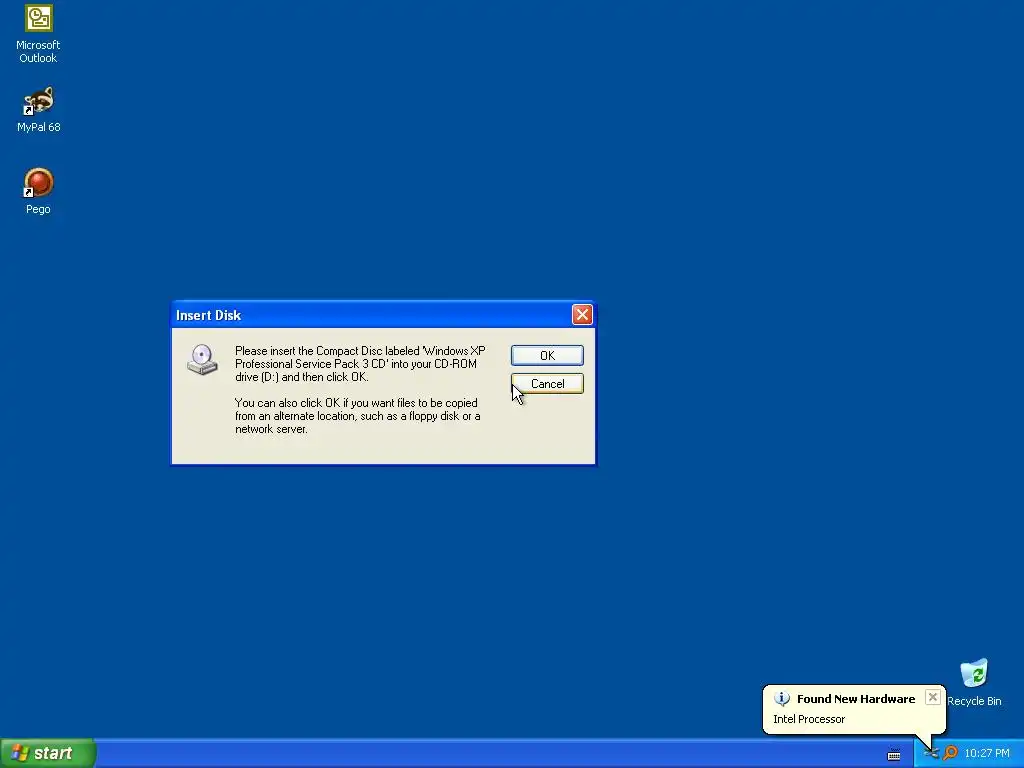Open the Microsoft Outlook desktop icon
1024x768 pixels.
point(38,34)
